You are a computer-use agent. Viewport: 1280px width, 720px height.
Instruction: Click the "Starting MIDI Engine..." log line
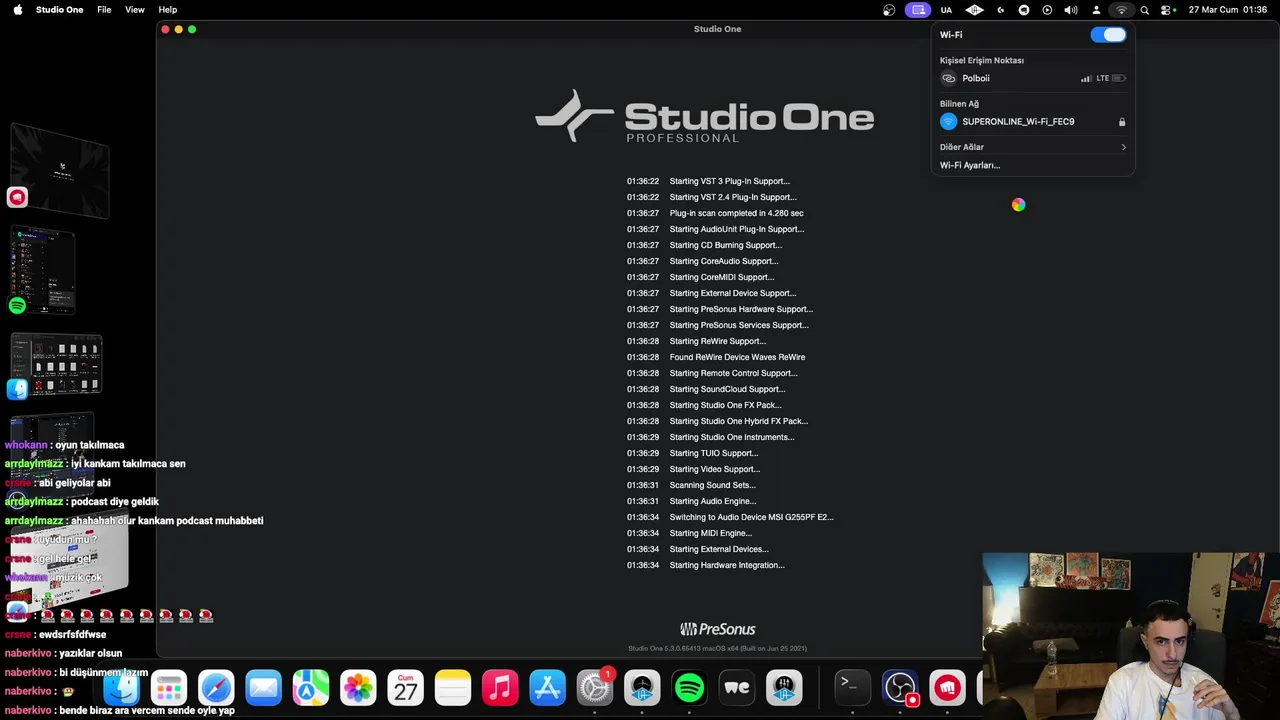coord(711,533)
